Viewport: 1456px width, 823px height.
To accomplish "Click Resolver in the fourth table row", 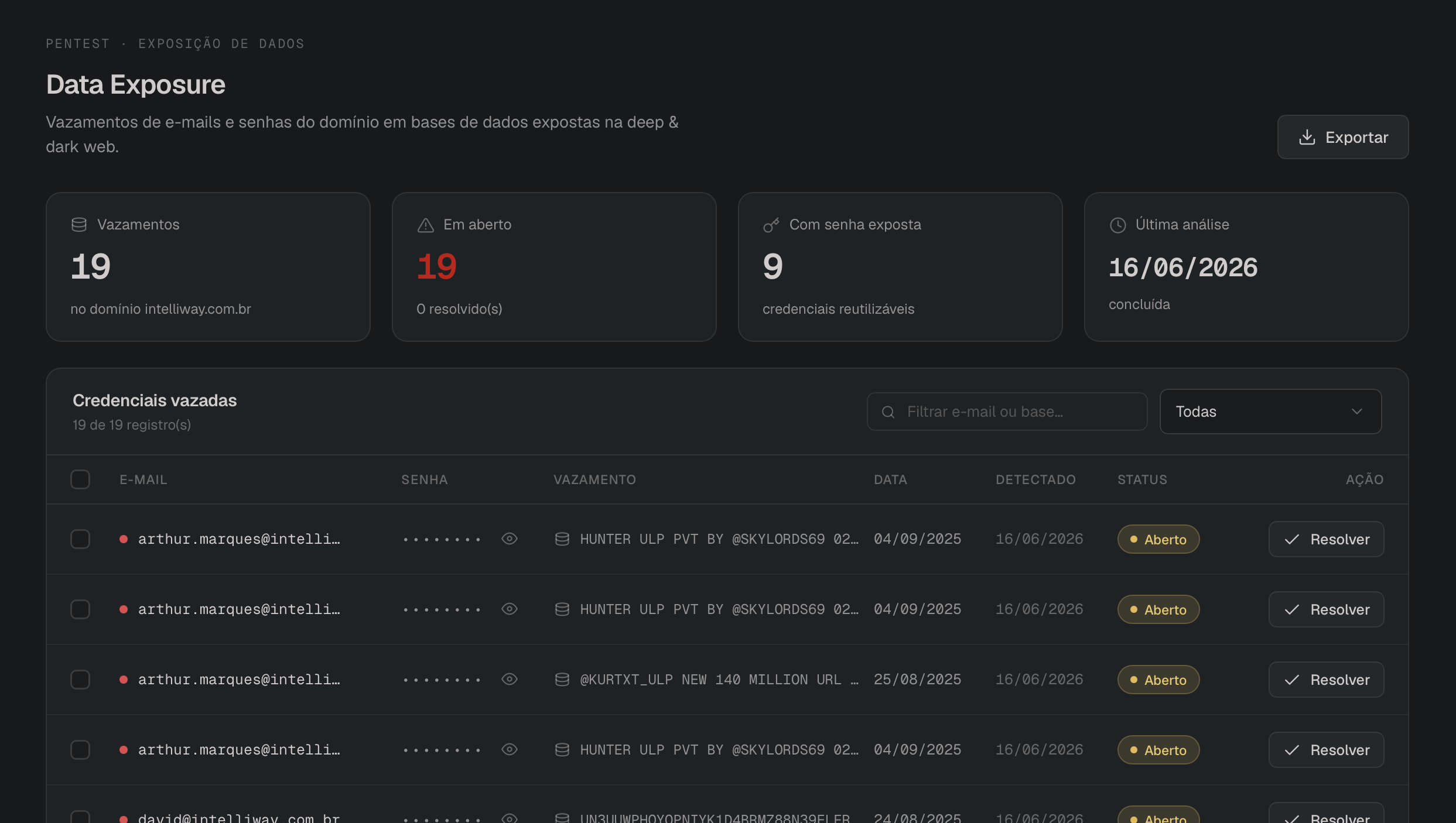I will click(1326, 750).
